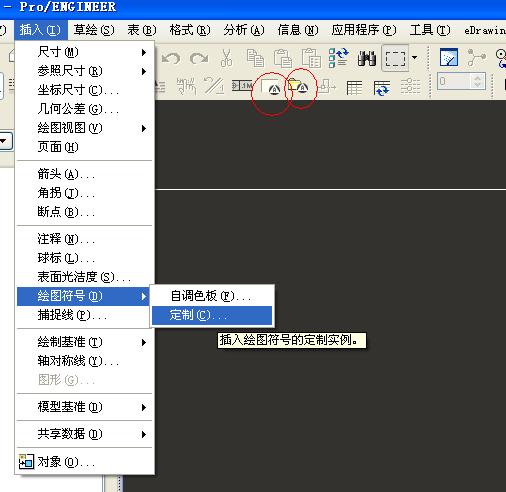The width and height of the screenshot is (506, 492).
Task: Expand the 共享数据(D) submenu
Action: click(85, 434)
